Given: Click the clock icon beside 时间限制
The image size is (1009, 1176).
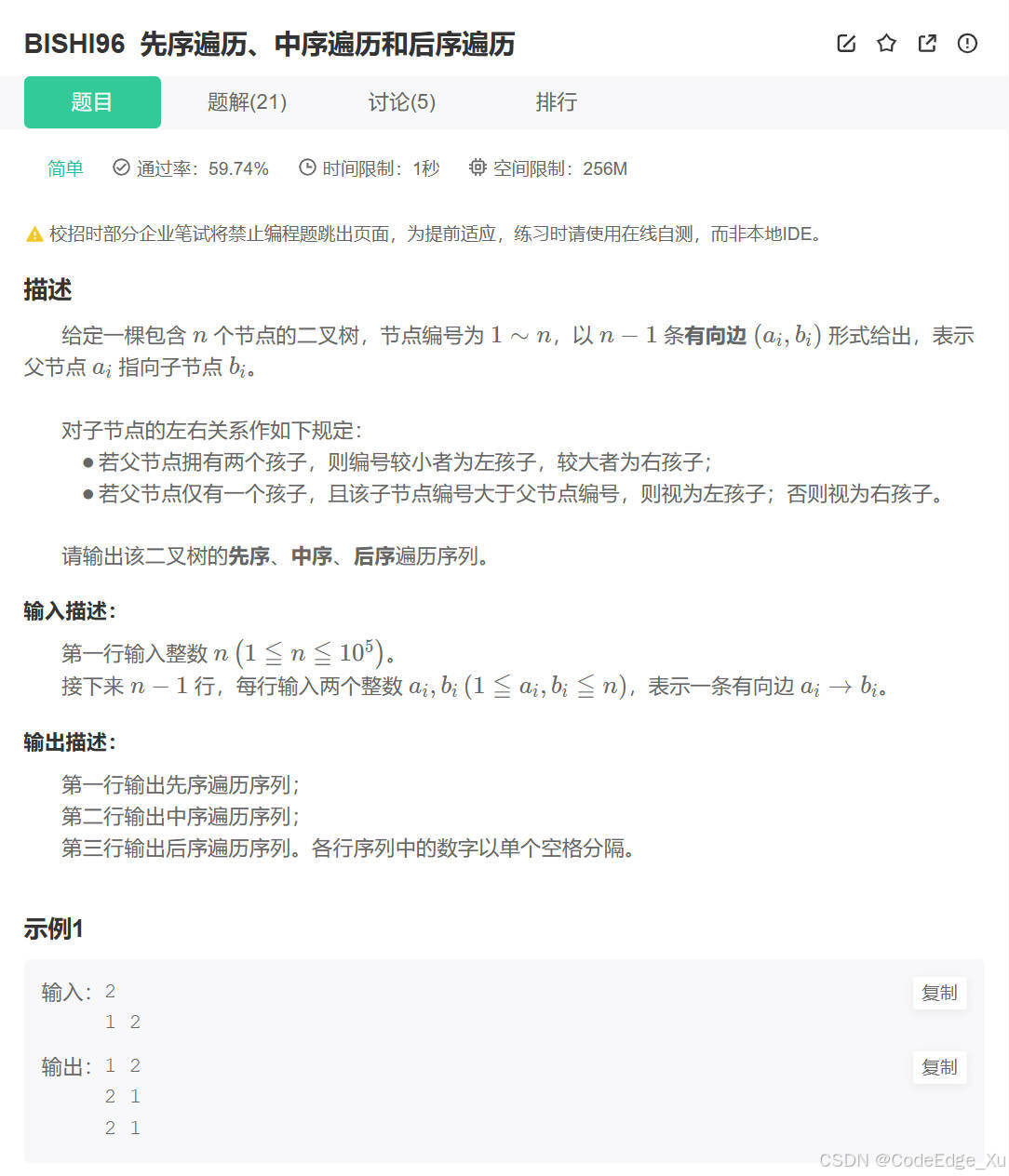Looking at the screenshot, I should tap(307, 167).
